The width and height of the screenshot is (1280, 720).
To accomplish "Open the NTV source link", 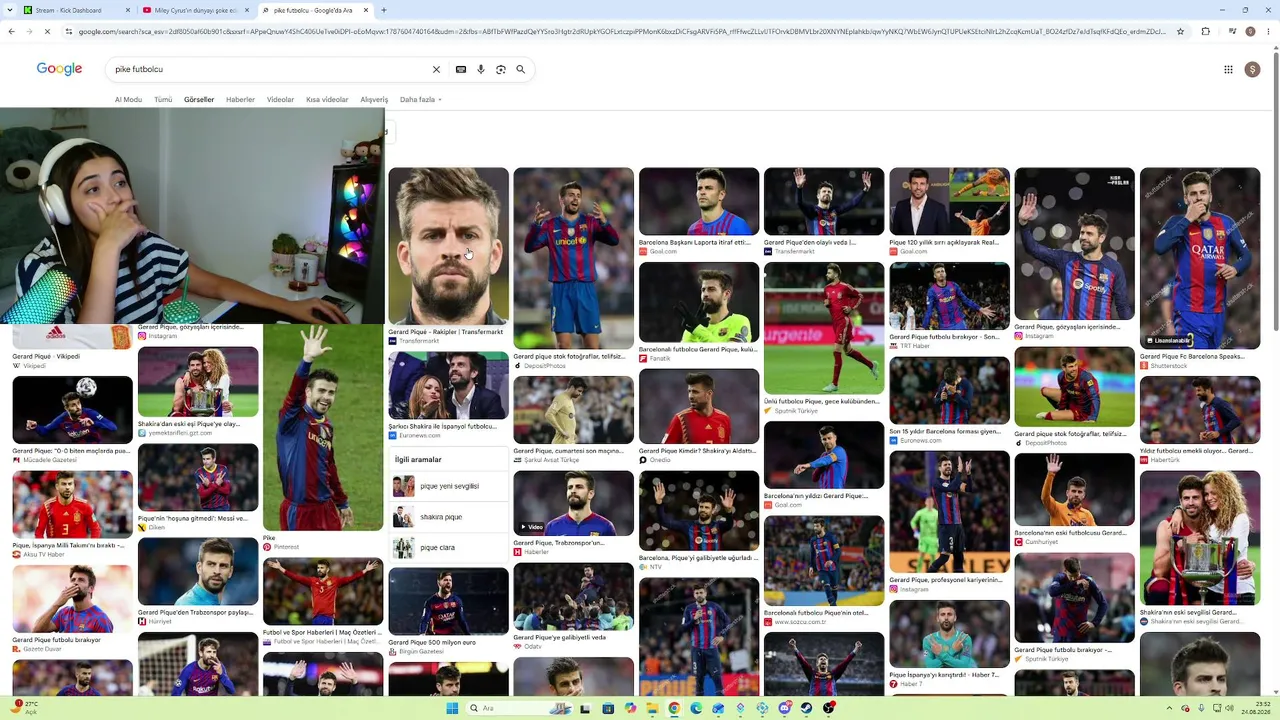I will pyautogui.click(x=650, y=567).
